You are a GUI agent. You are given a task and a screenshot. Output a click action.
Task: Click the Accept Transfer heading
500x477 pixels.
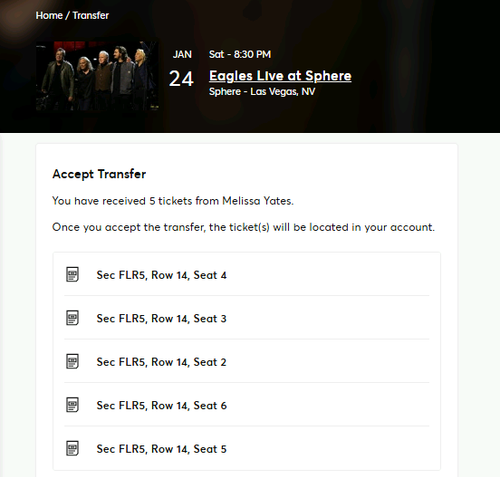99,174
